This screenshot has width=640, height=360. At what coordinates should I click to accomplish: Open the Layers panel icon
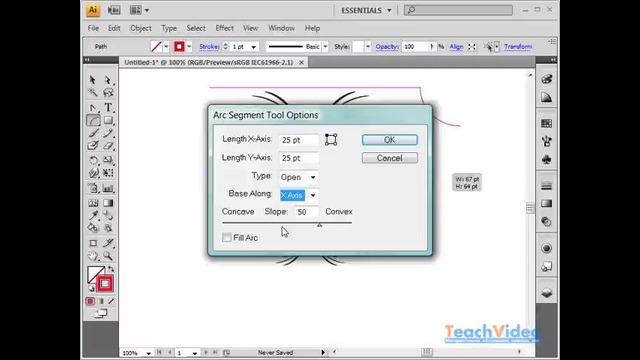(x=547, y=293)
